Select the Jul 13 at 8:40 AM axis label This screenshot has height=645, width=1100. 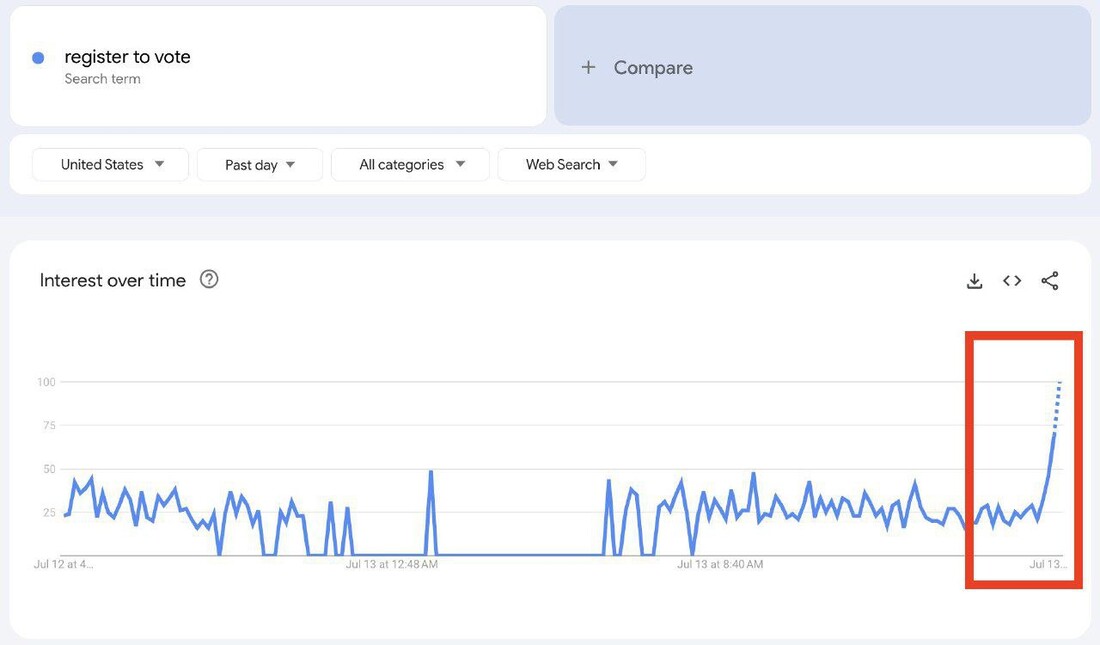[720, 565]
